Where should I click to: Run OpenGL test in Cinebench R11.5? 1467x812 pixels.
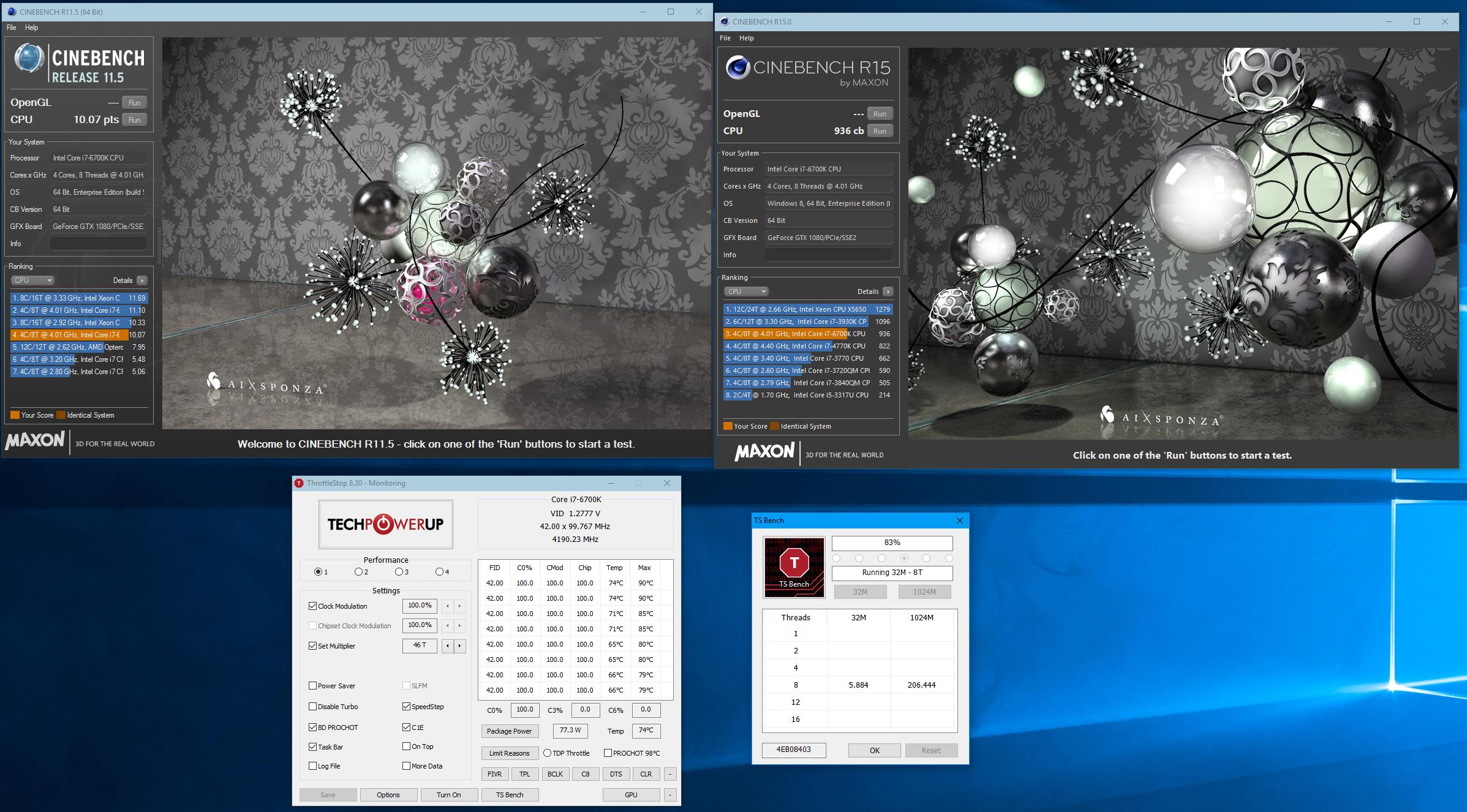coord(135,103)
